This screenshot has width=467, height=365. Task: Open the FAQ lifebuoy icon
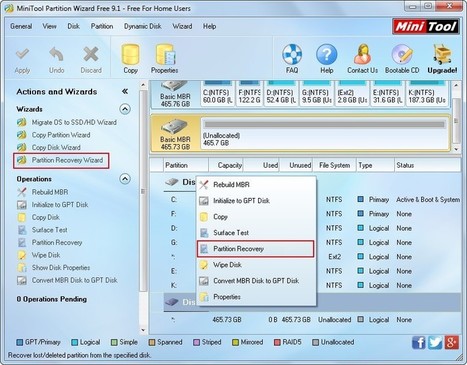(292, 59)
